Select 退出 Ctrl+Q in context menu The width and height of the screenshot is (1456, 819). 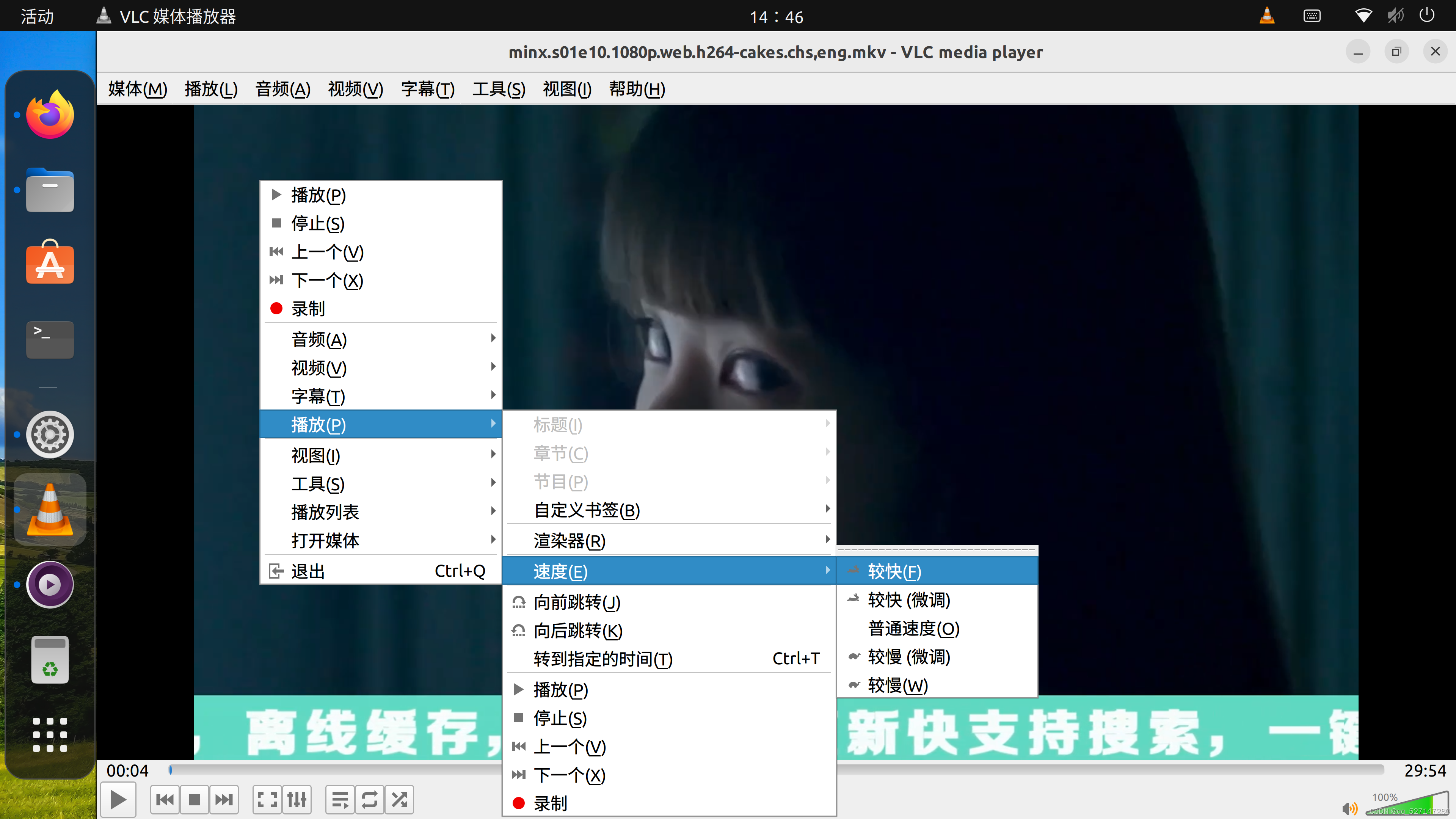click(381, 571)
